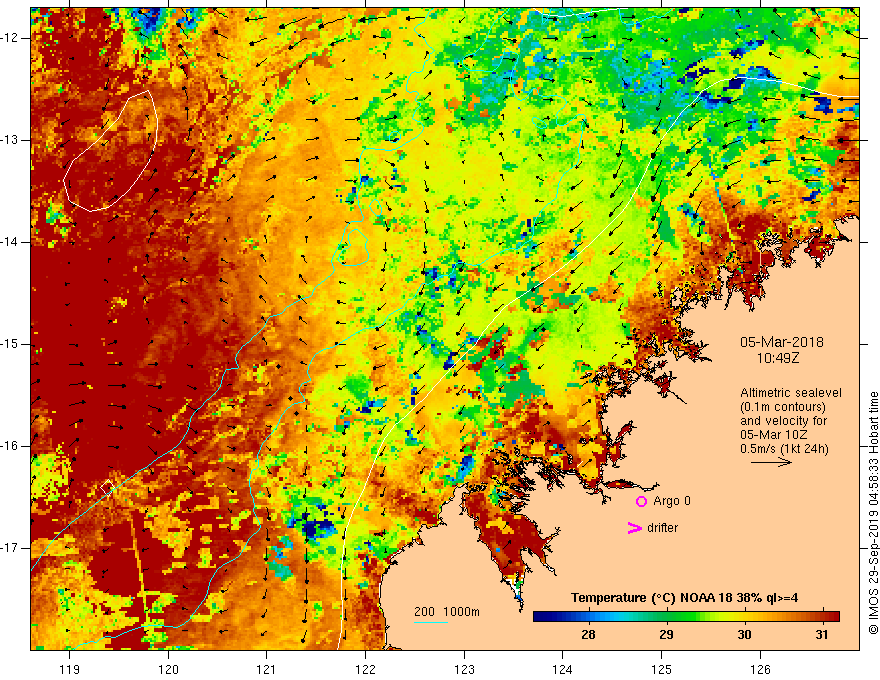Image resolution: width=880 pixels, height=680 pixels.
Task: Click latitude axis label -14
Action: [x=10, y=242]
